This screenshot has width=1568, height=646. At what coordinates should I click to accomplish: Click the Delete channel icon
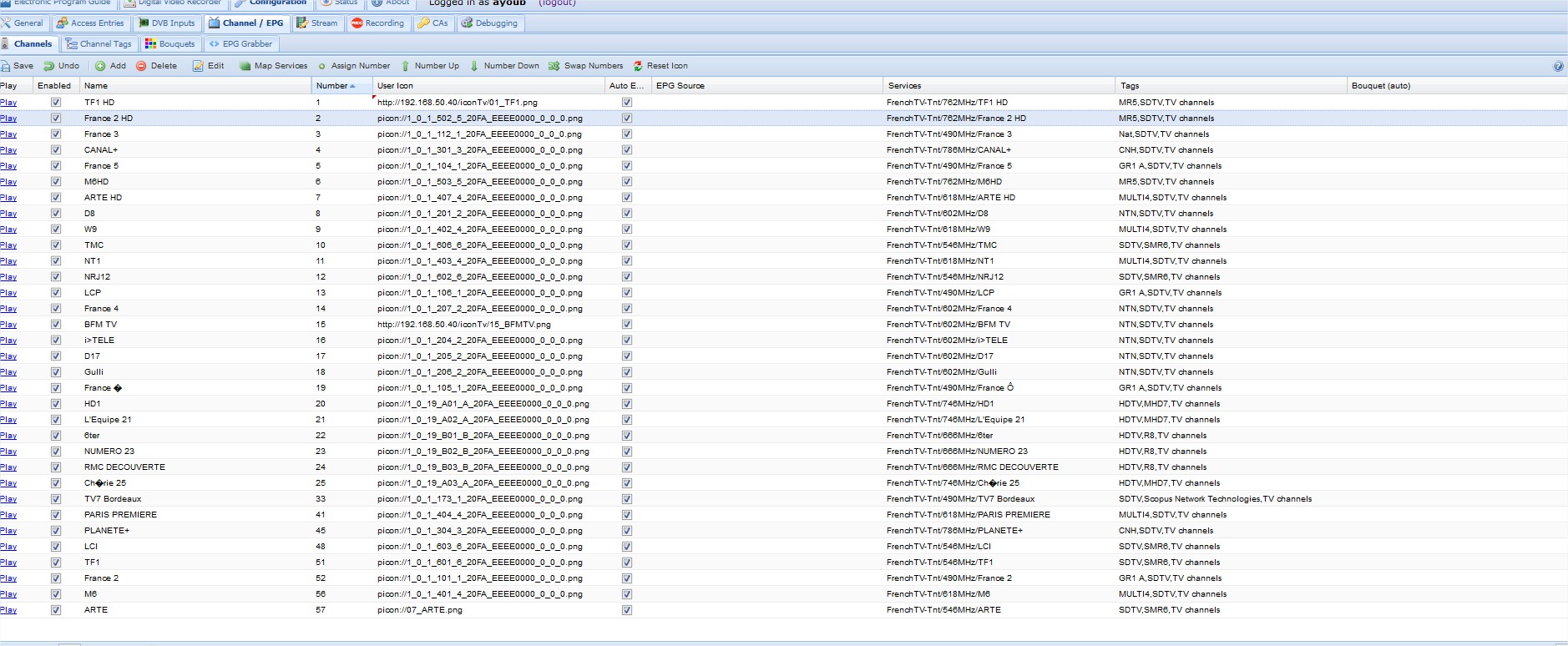pyautogui.click(x=141, y=66)
